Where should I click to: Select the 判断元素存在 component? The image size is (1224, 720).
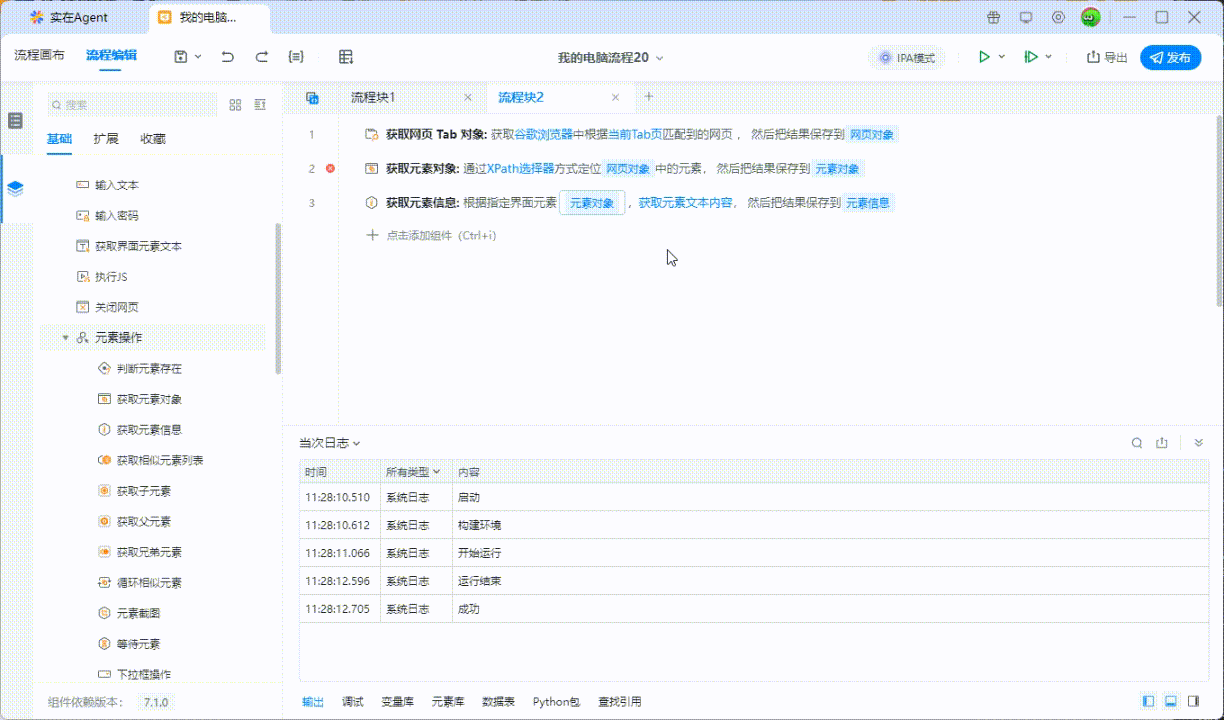tap(149, 369)
